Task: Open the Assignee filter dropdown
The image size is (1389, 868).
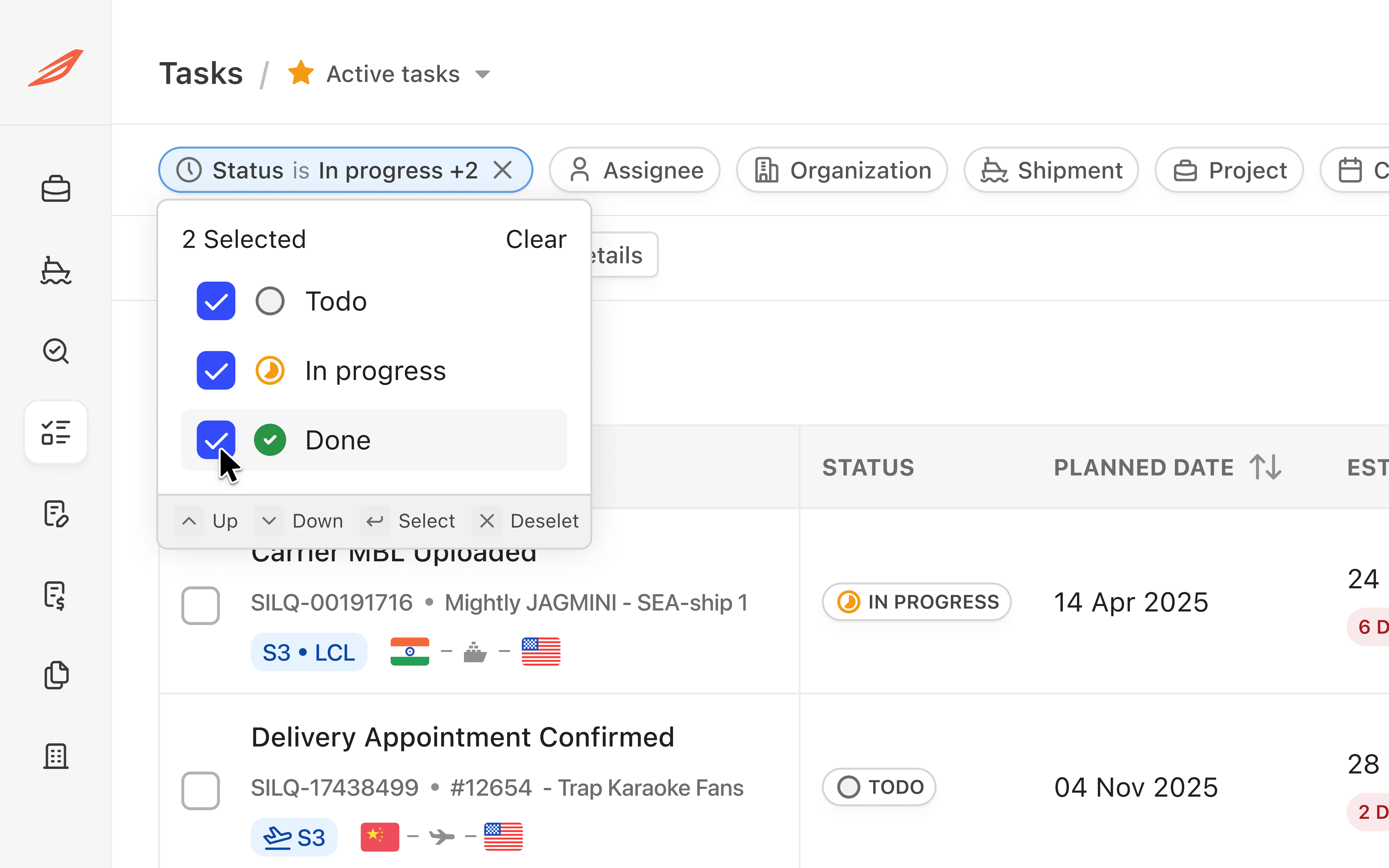Action: [635, 170]
